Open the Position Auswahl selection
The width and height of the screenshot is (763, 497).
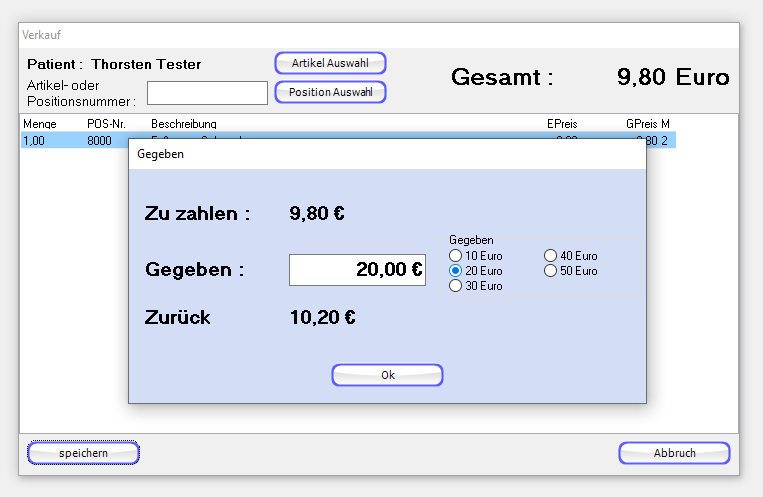(330, 93)
